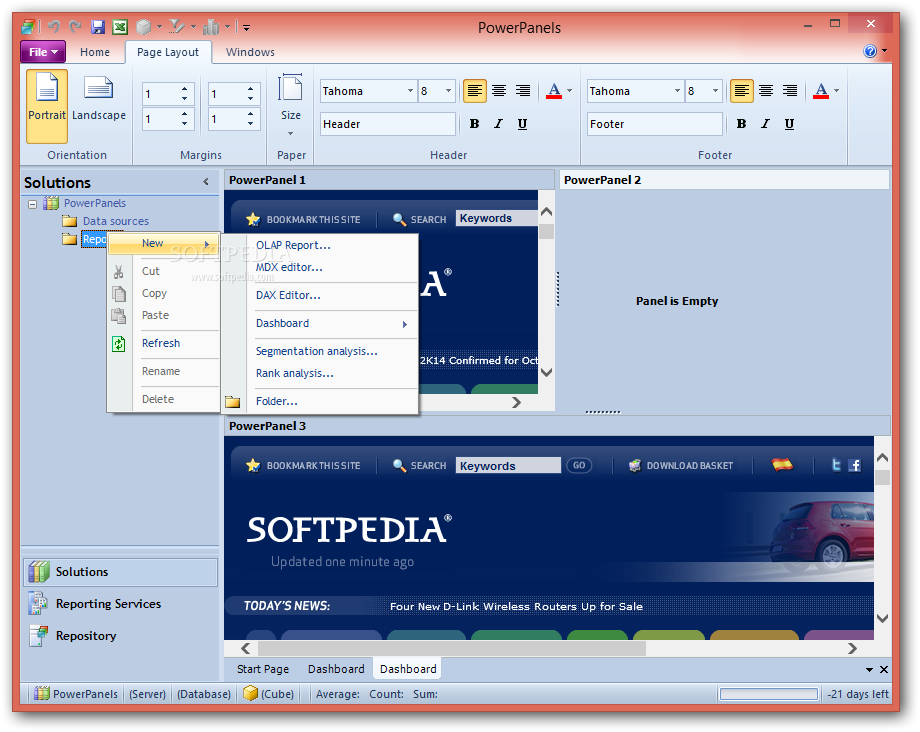
Task: Toggle Italic in Footer group
Action: (765, 124)
